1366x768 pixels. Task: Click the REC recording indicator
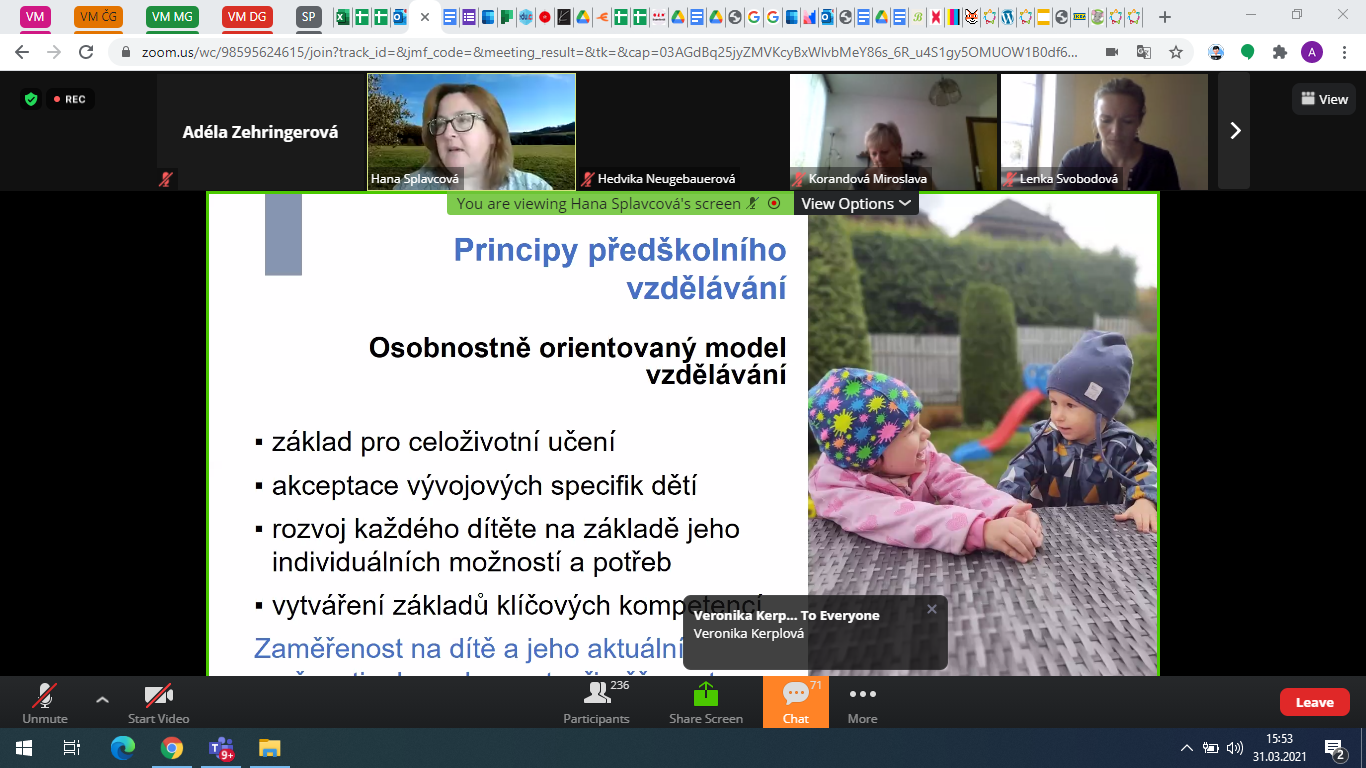click(x=69, y=99)
